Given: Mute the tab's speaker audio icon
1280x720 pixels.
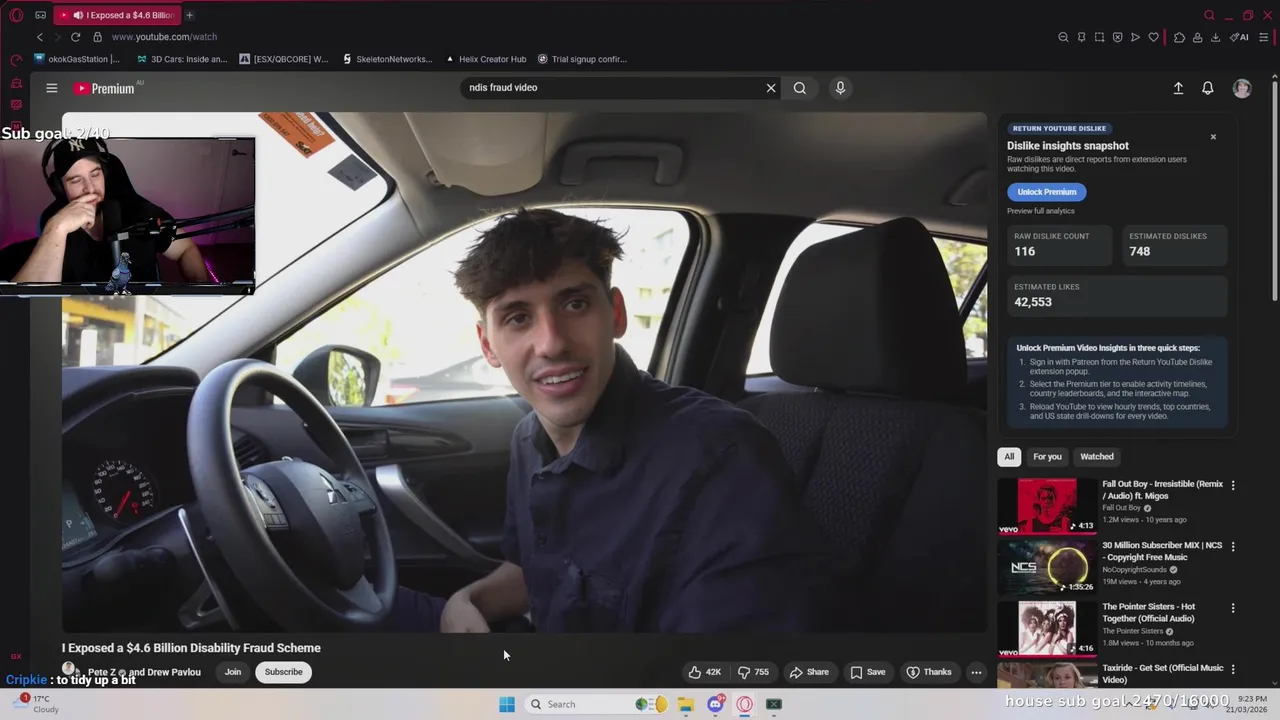Looking at the screenshot, I should 78,15.
